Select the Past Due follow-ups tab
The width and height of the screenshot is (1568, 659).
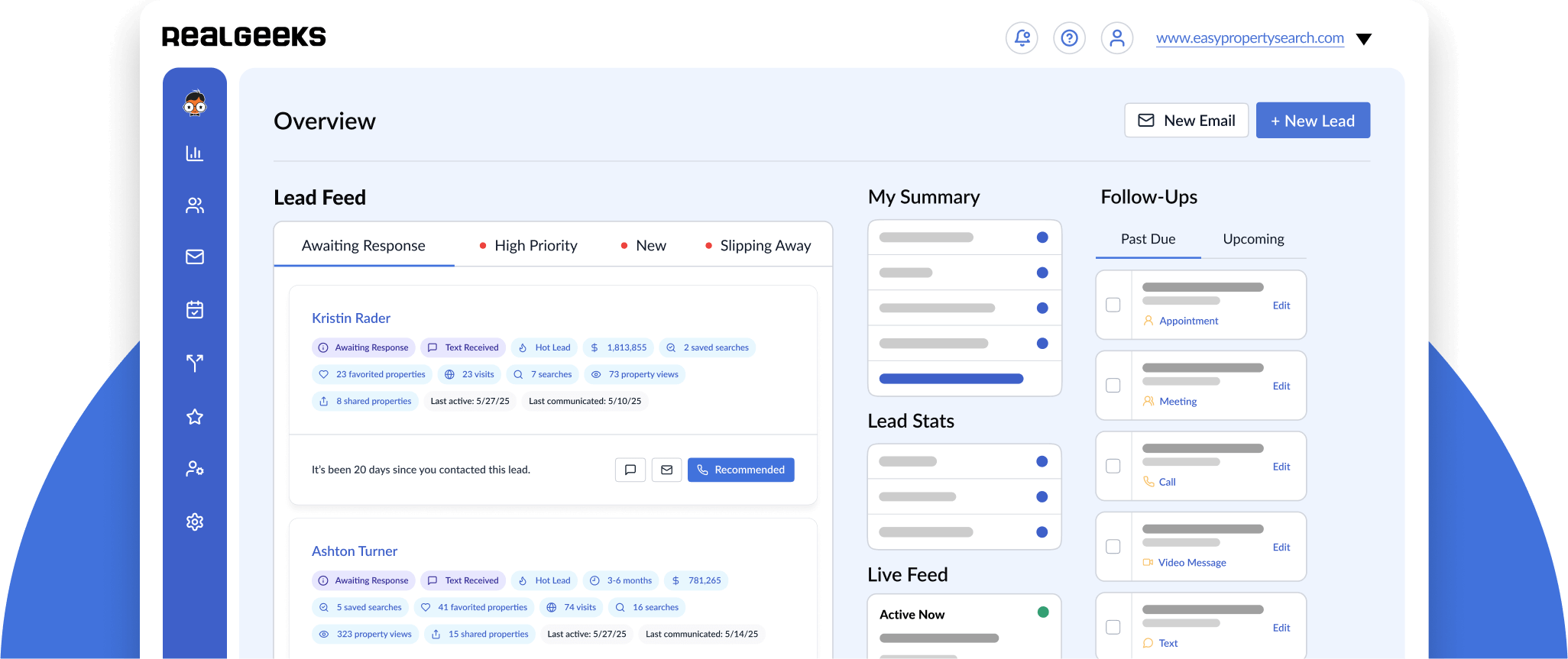tap(1148, 239)
